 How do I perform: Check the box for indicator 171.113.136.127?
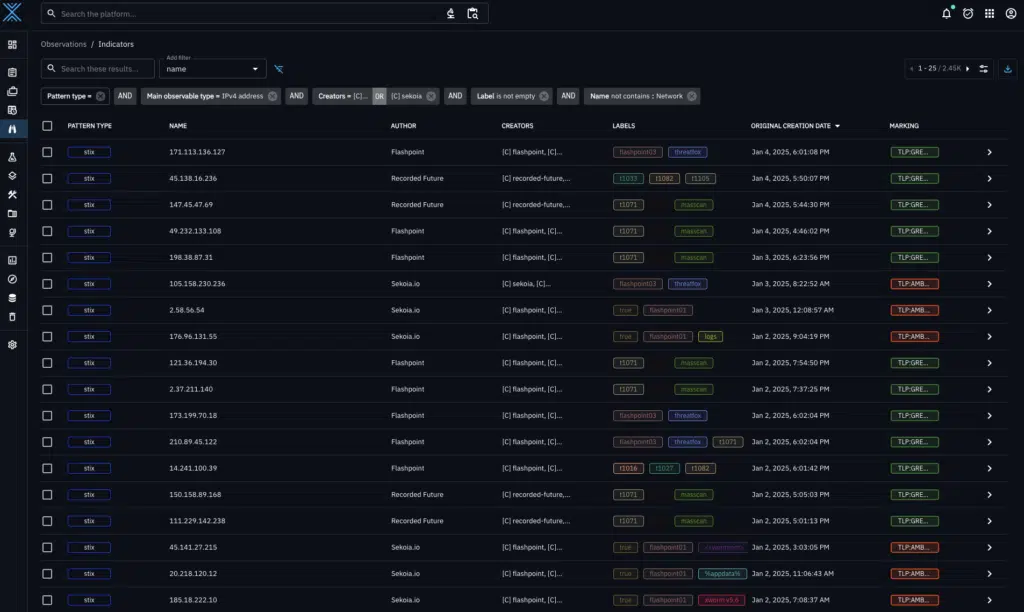pyautogui.click(x=47, y=152)
